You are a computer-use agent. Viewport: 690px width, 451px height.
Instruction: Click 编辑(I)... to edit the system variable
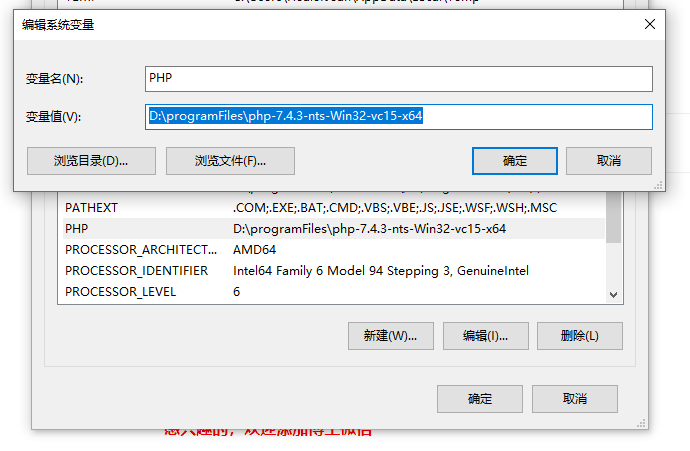(485, 336)
